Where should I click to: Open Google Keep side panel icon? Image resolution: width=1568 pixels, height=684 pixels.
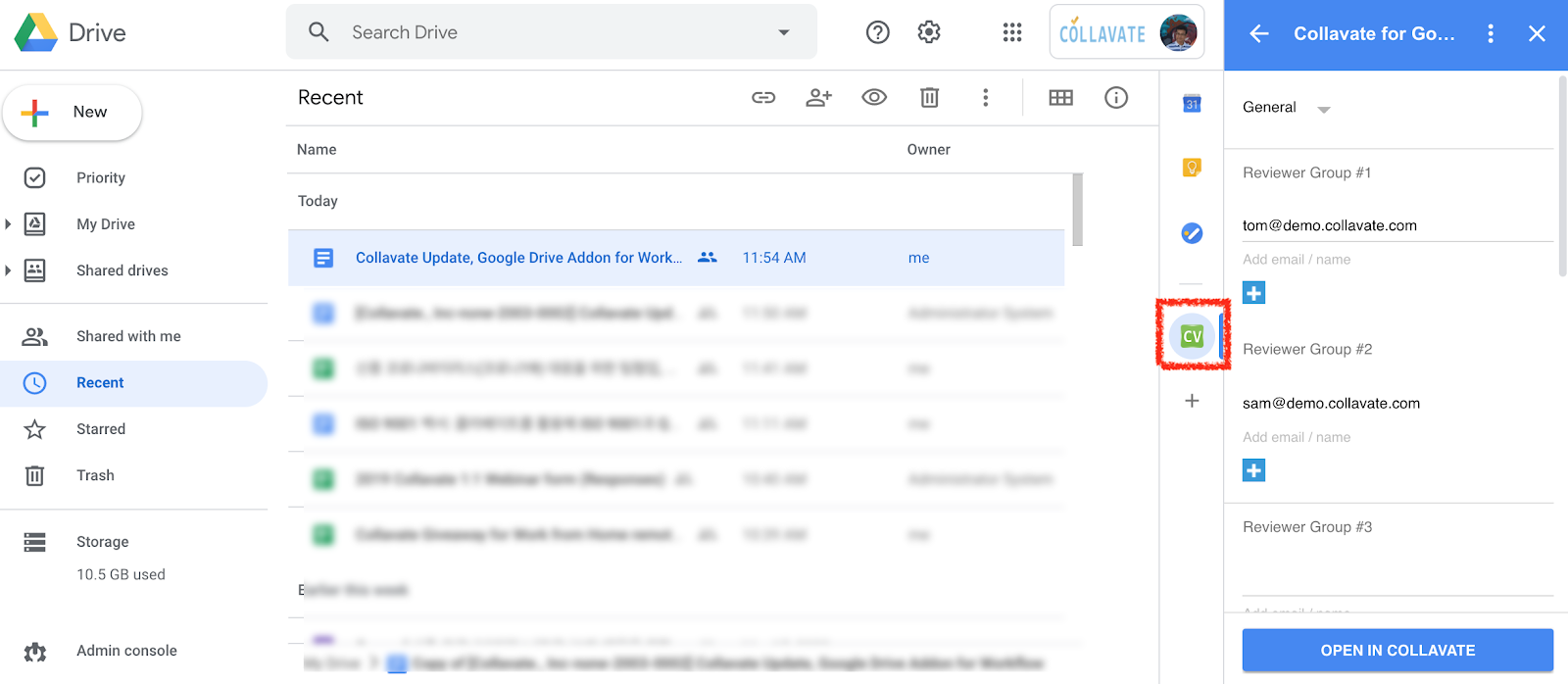click(1192, 168)
